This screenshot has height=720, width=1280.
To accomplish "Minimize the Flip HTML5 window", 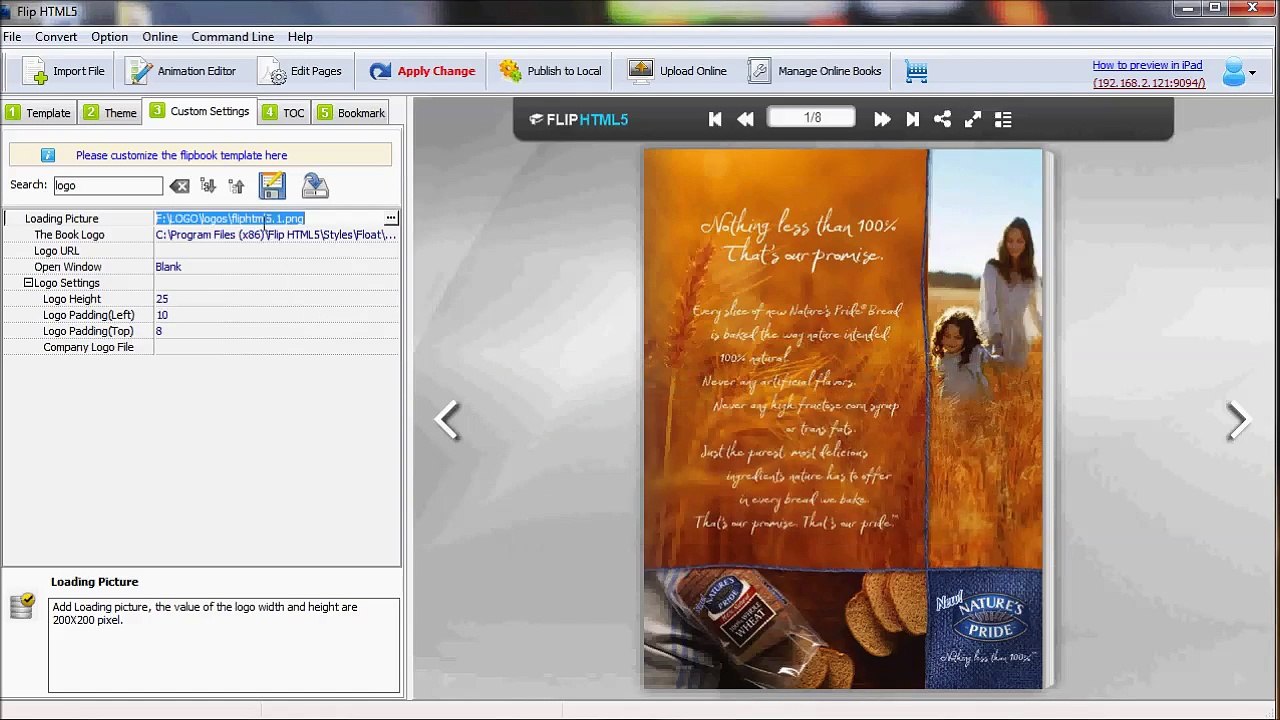I will click(x=1188, y=9).
